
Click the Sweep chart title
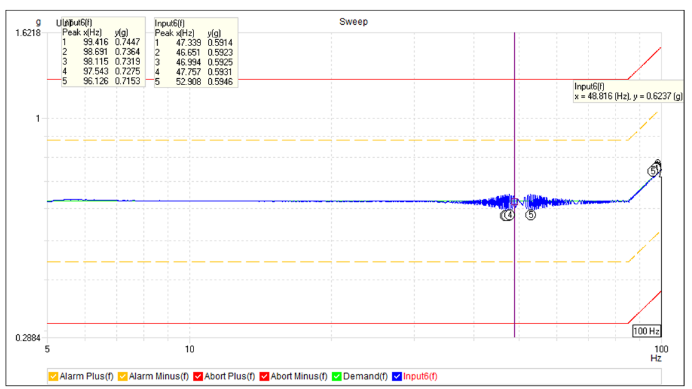point(354,22)
